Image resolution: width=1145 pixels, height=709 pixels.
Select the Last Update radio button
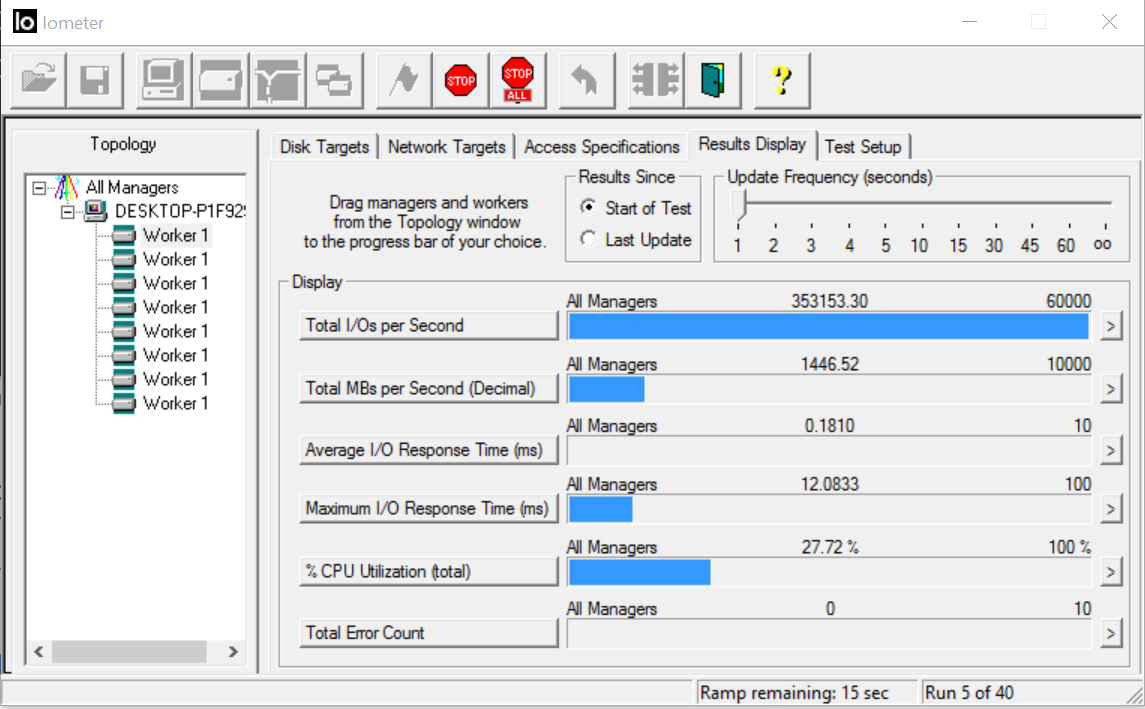(589, 240)
